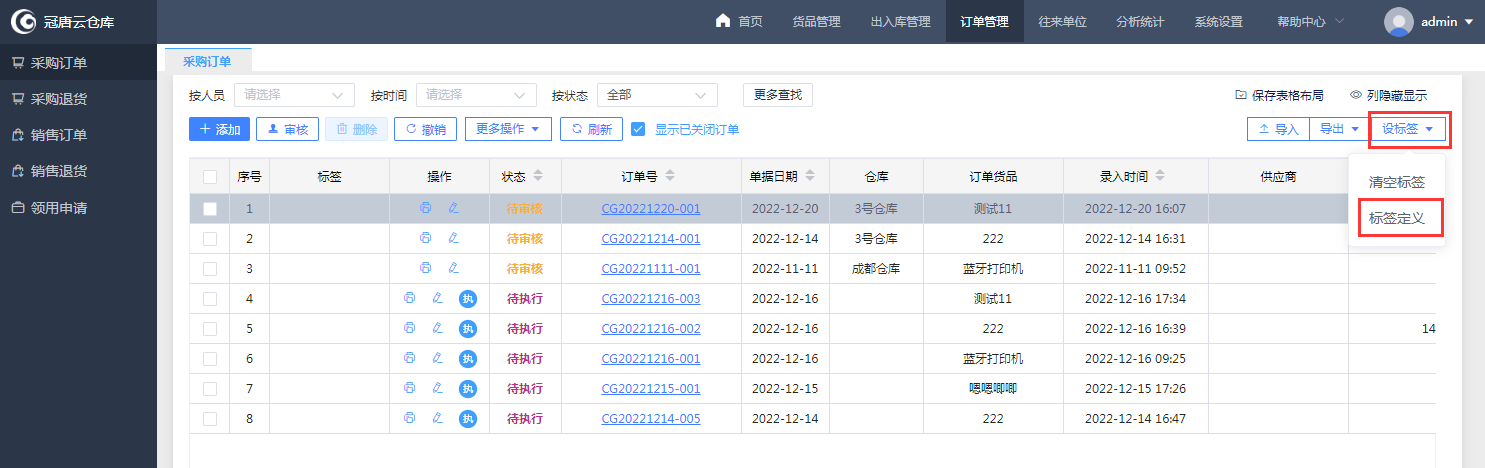Click the 更多查找 button
1485x468 pixels.
tap(778, 95)
